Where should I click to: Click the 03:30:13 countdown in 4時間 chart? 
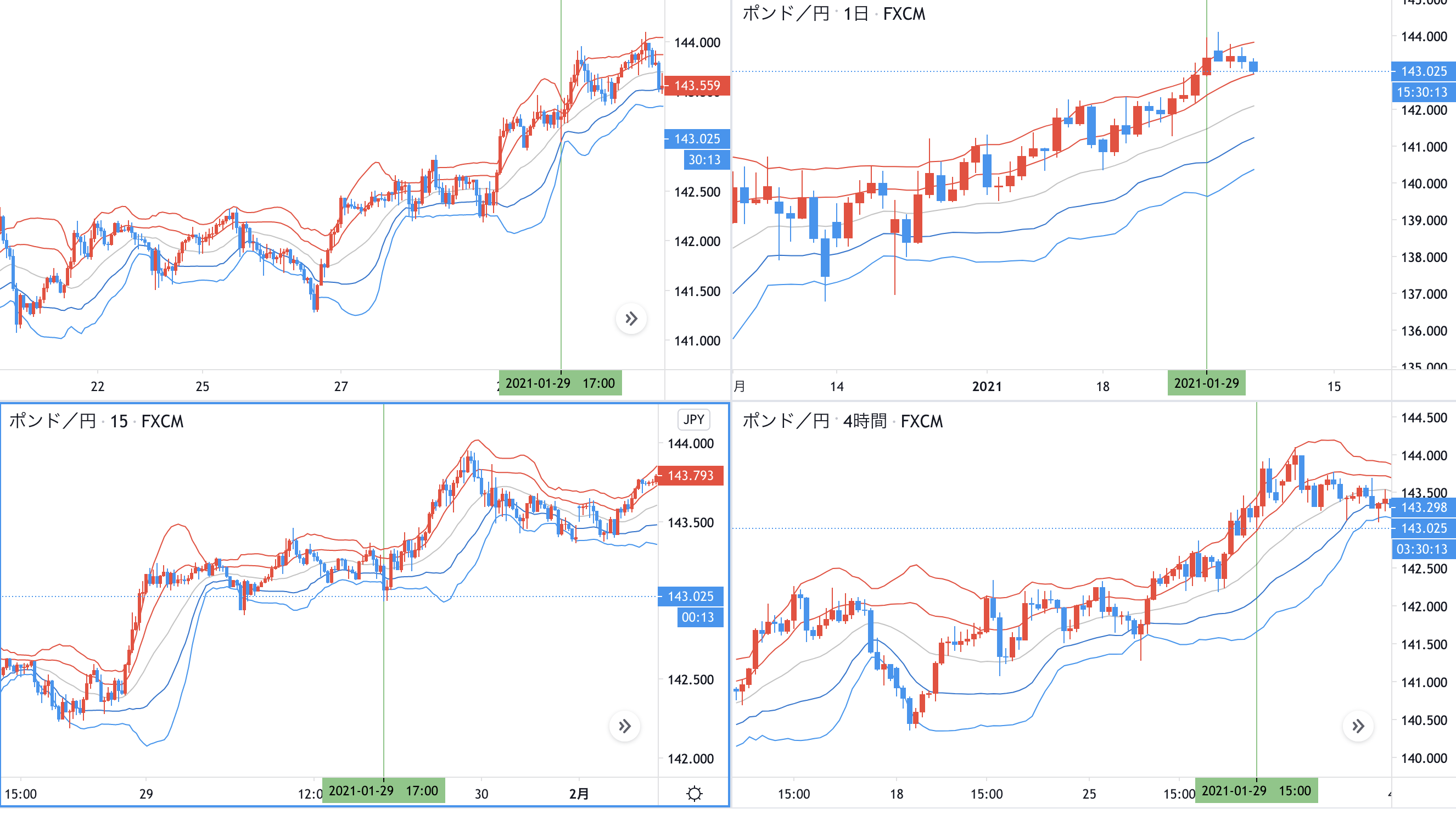[x=1421, y=549]
